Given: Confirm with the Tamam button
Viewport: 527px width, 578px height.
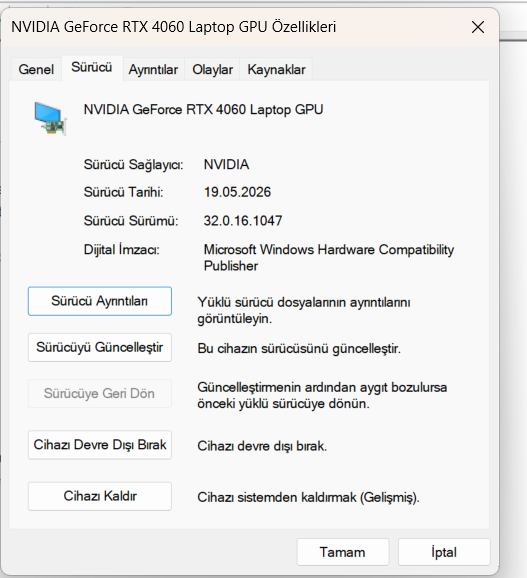Looking at the screenshot, I should tap(343, 552).
